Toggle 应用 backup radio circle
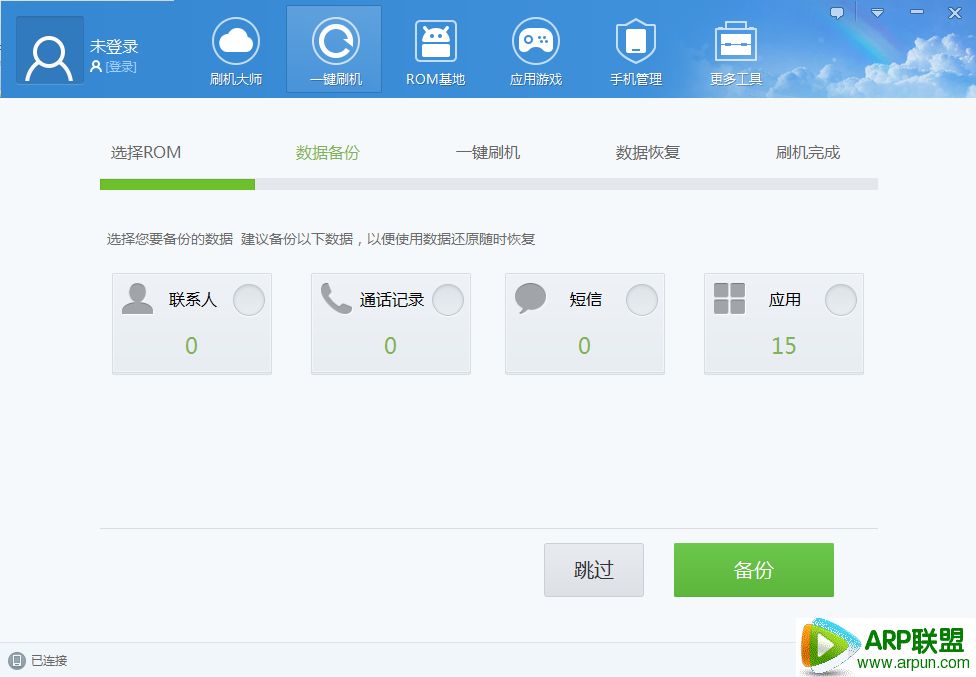This screenshot has width=976, height=677. [x=841, y=300]
